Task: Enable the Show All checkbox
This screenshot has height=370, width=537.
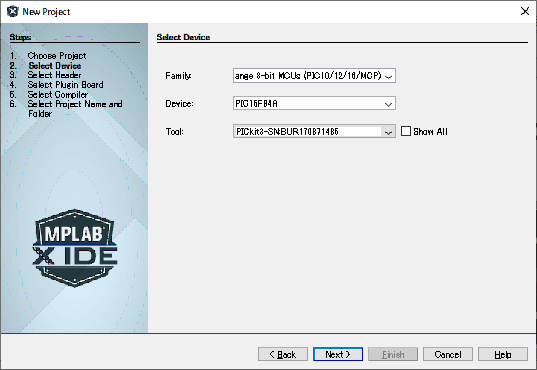Action: coord(406,131)
